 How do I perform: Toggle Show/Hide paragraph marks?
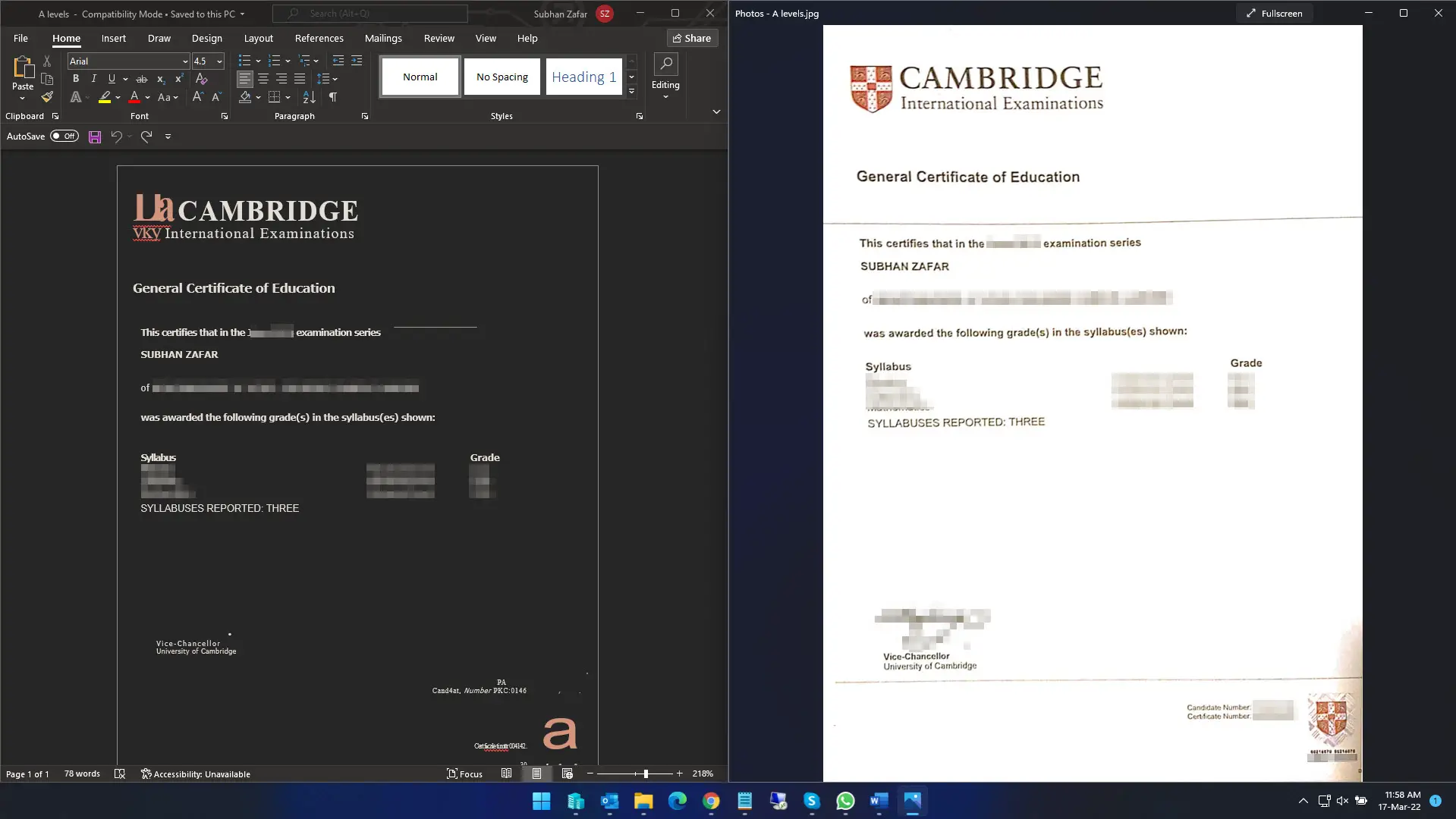pos(332,97)
